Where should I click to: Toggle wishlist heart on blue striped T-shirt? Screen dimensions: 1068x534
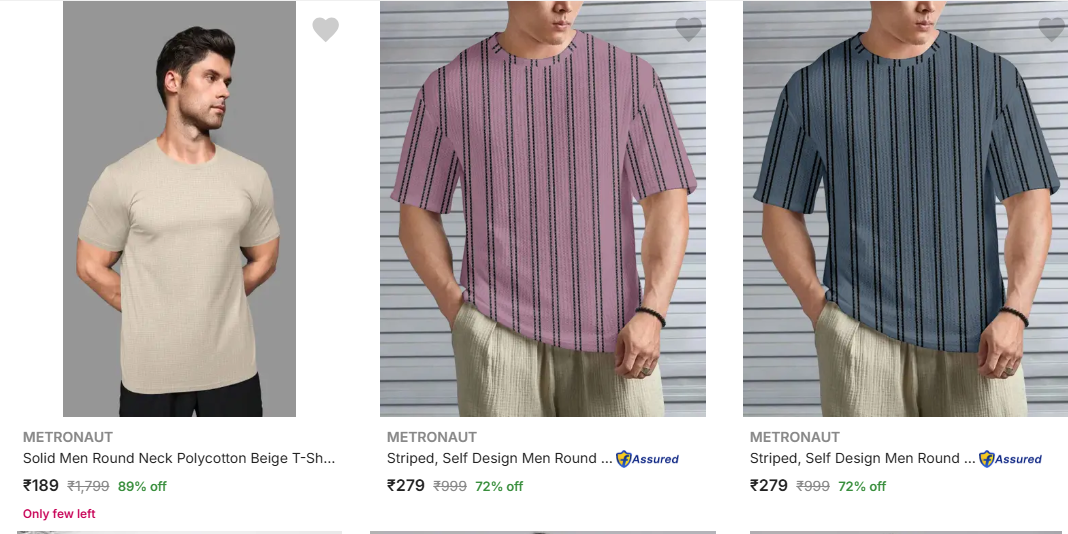[1051, 30]
